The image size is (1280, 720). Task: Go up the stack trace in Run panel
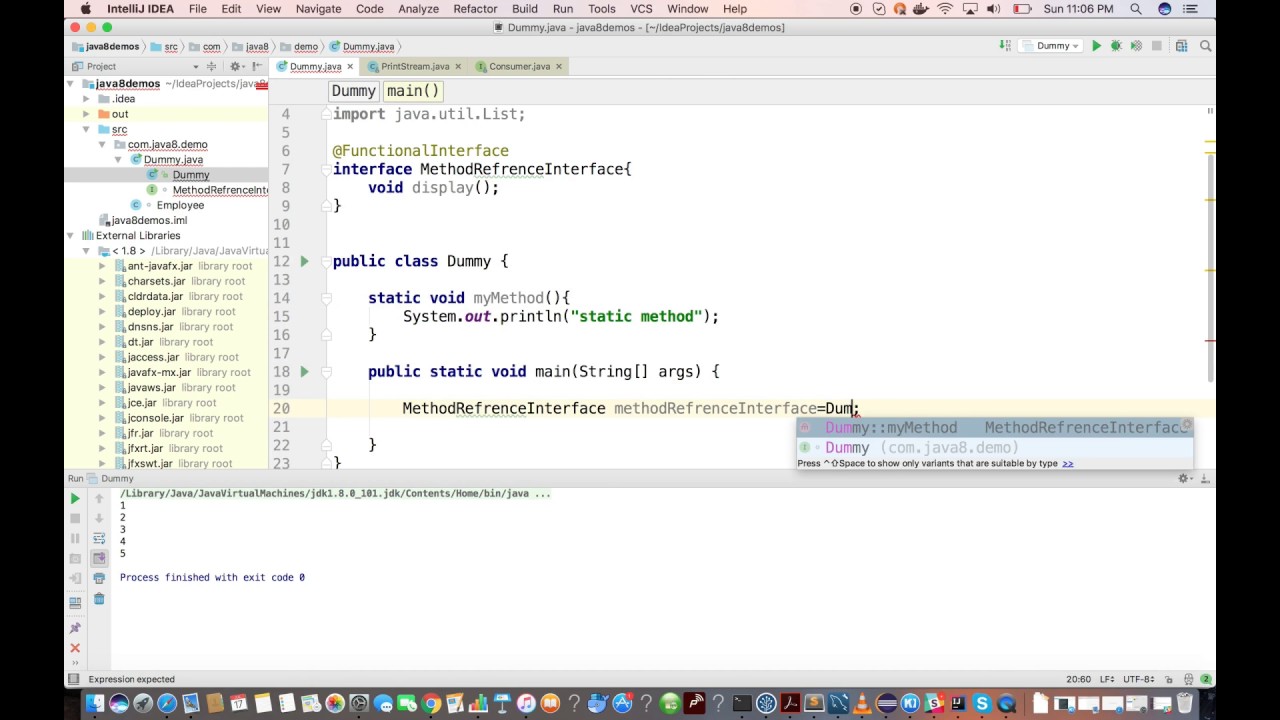tap(99, 498)
